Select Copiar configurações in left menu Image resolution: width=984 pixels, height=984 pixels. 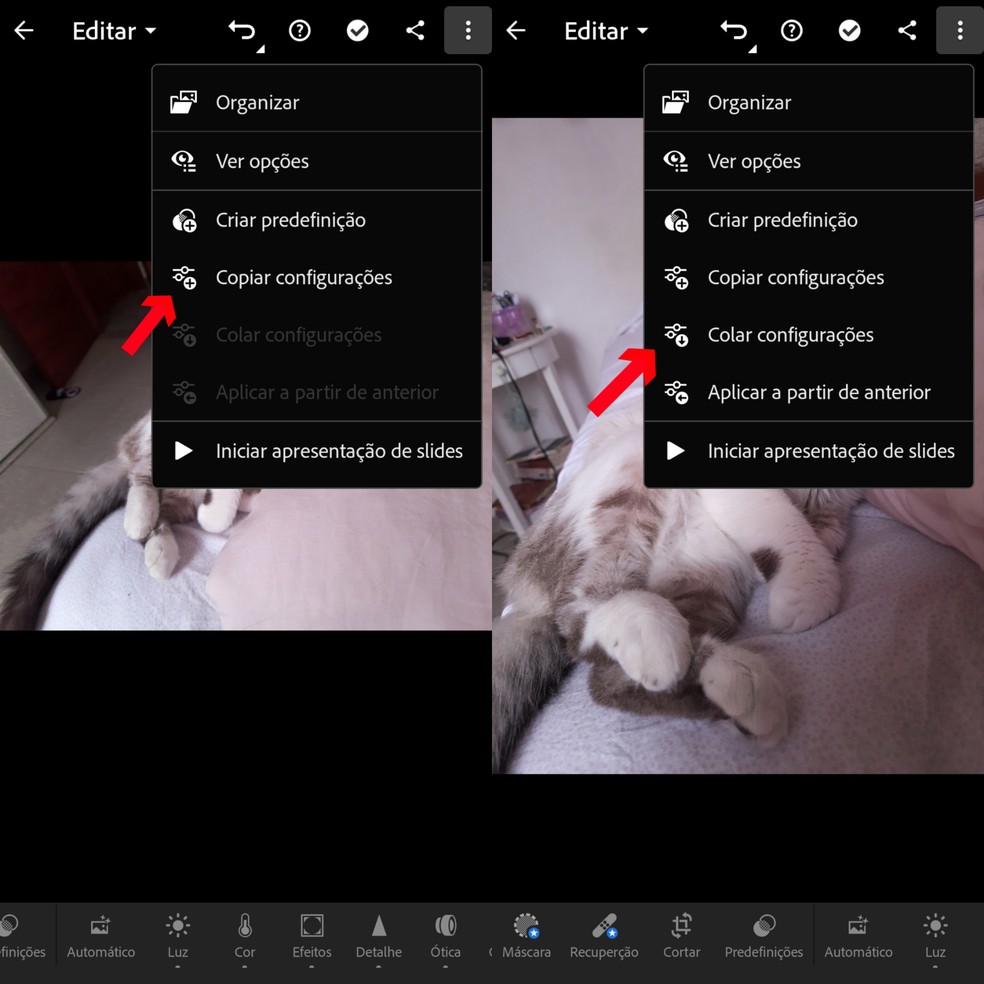coord(317,277)
